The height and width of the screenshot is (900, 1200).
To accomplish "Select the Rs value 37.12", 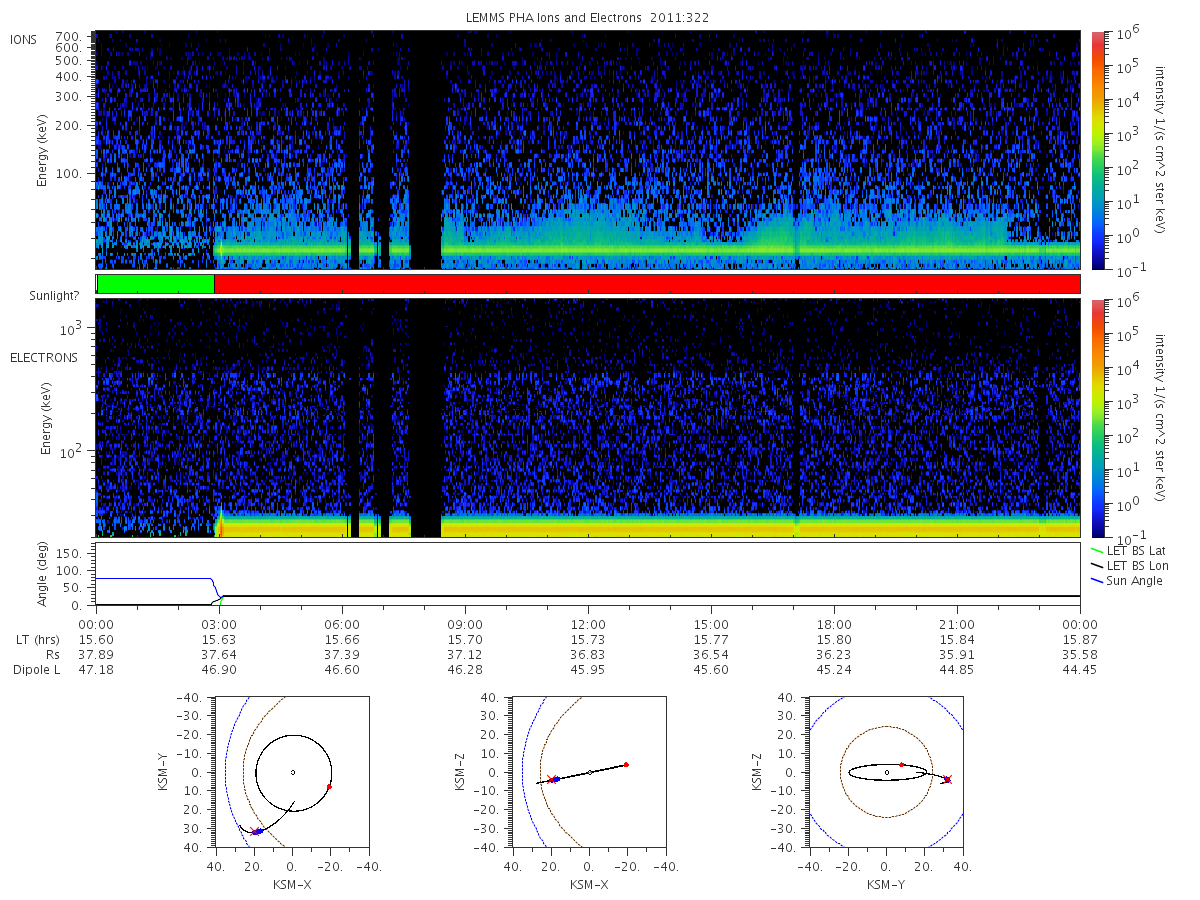I will 465,655.
